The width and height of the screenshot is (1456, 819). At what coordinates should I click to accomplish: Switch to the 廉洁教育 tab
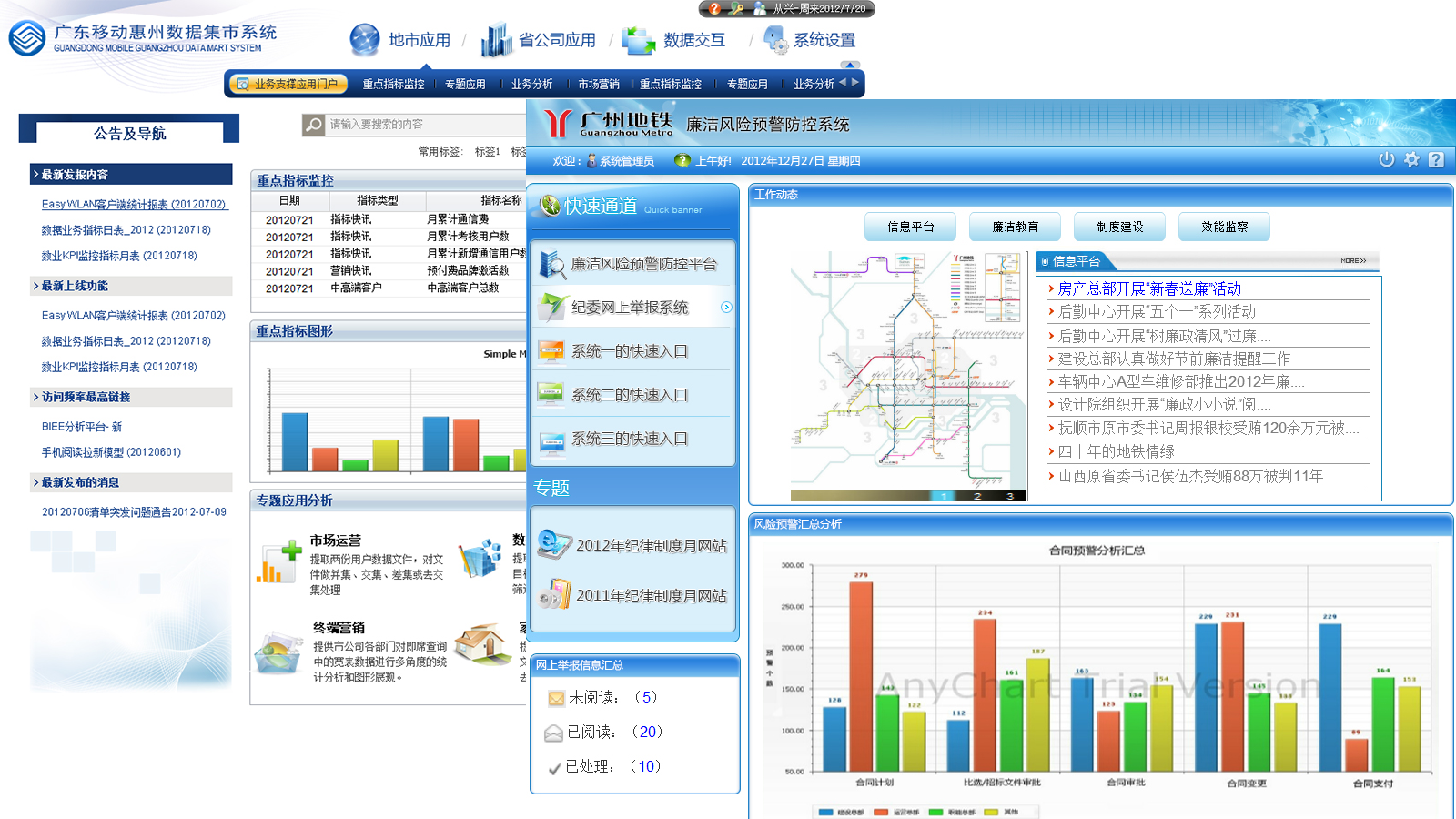tap(1015, 227)
